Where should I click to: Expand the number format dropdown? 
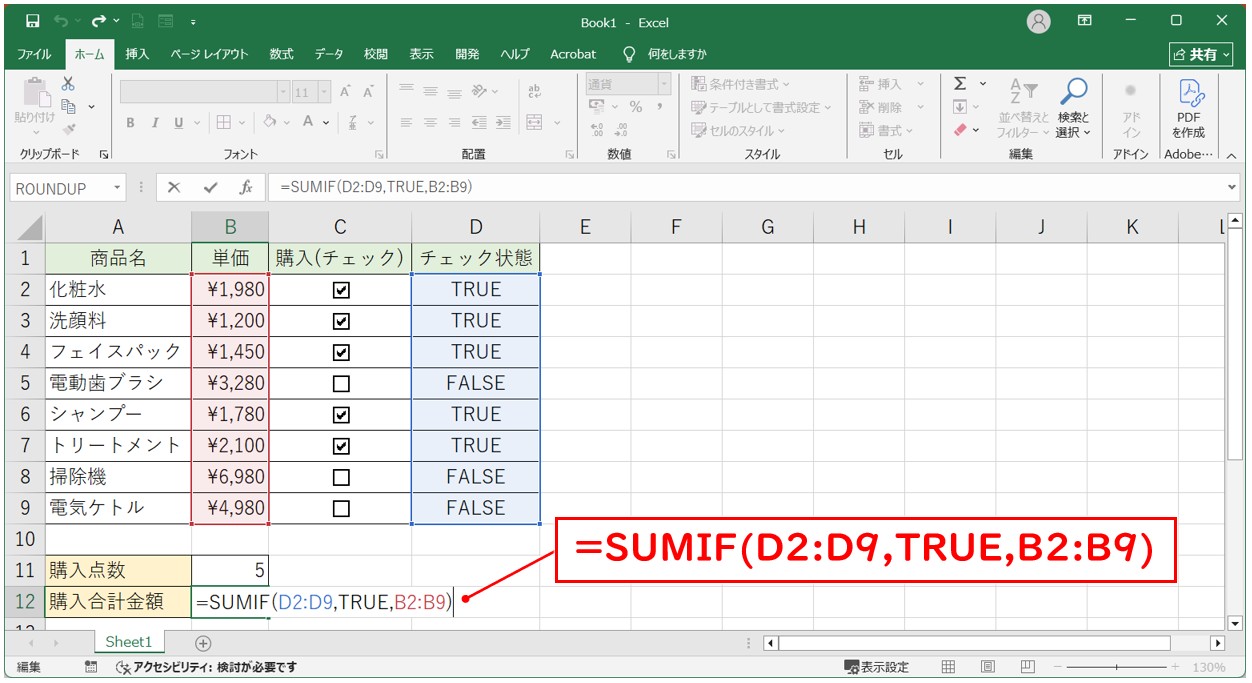pos(663,84)
